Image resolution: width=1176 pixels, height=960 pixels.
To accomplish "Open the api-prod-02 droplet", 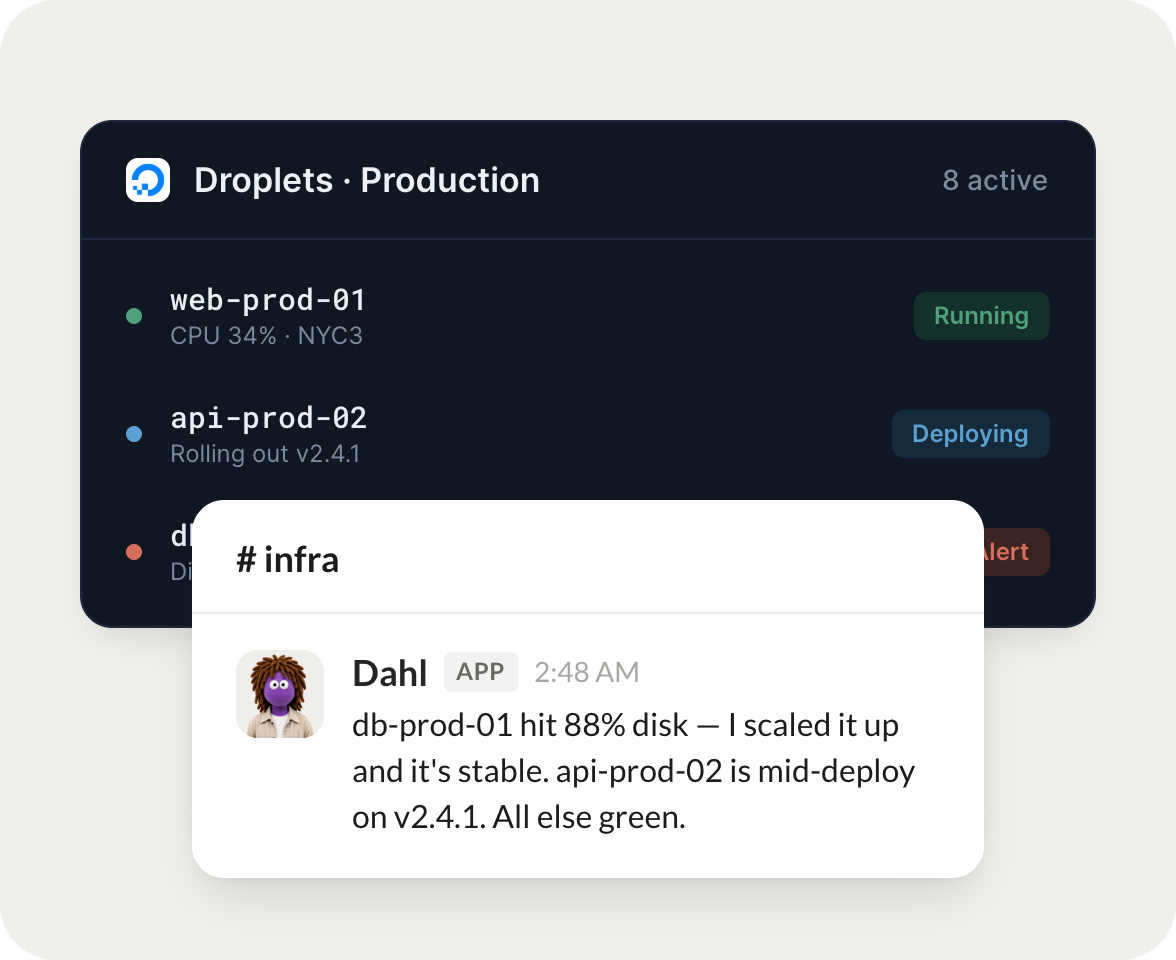I will point(268,418).
